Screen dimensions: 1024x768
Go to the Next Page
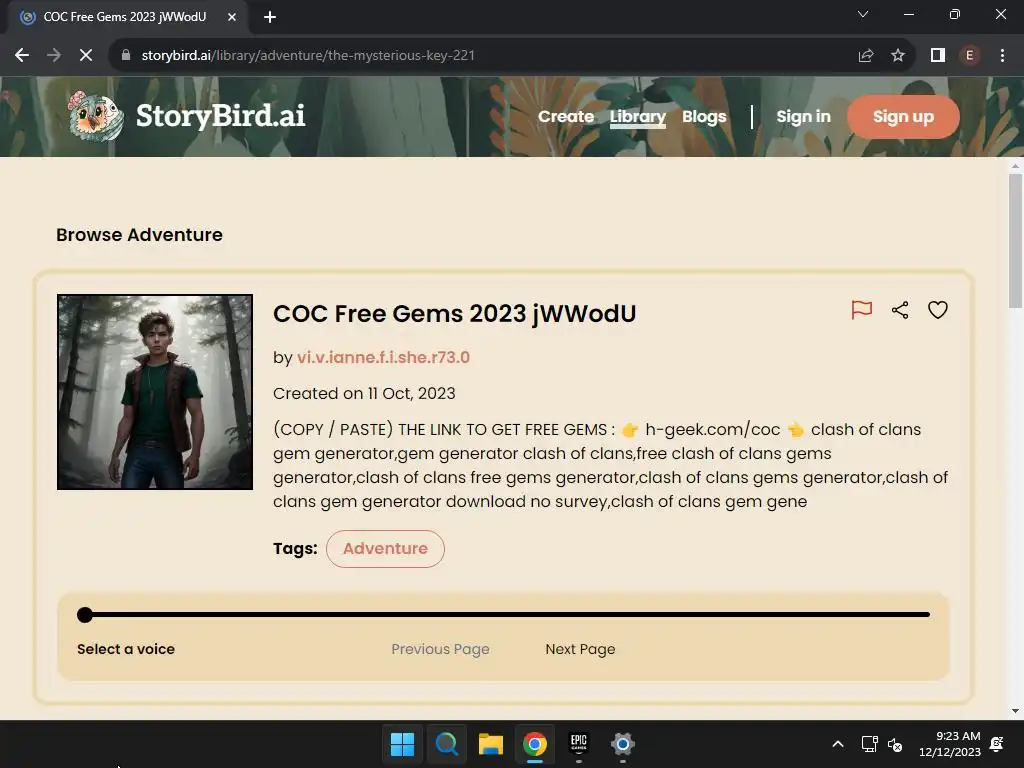point(581,649)
